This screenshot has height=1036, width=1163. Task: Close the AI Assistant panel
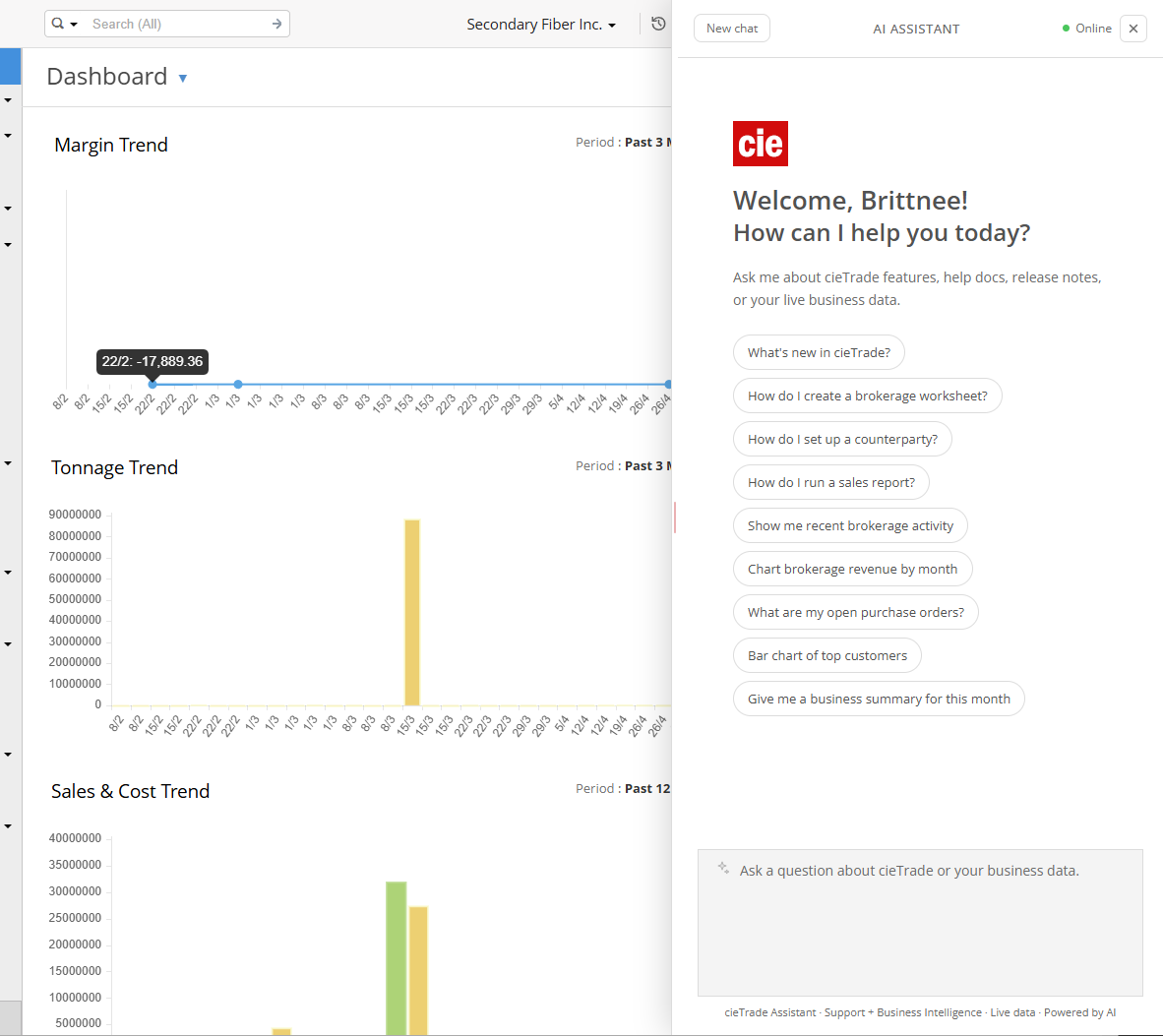1132,29
